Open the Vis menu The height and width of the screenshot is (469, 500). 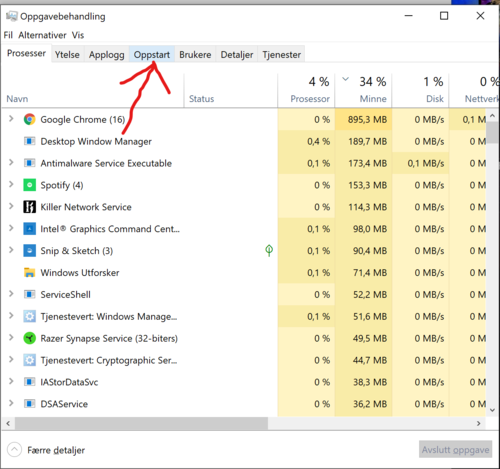tap(78, 35)
